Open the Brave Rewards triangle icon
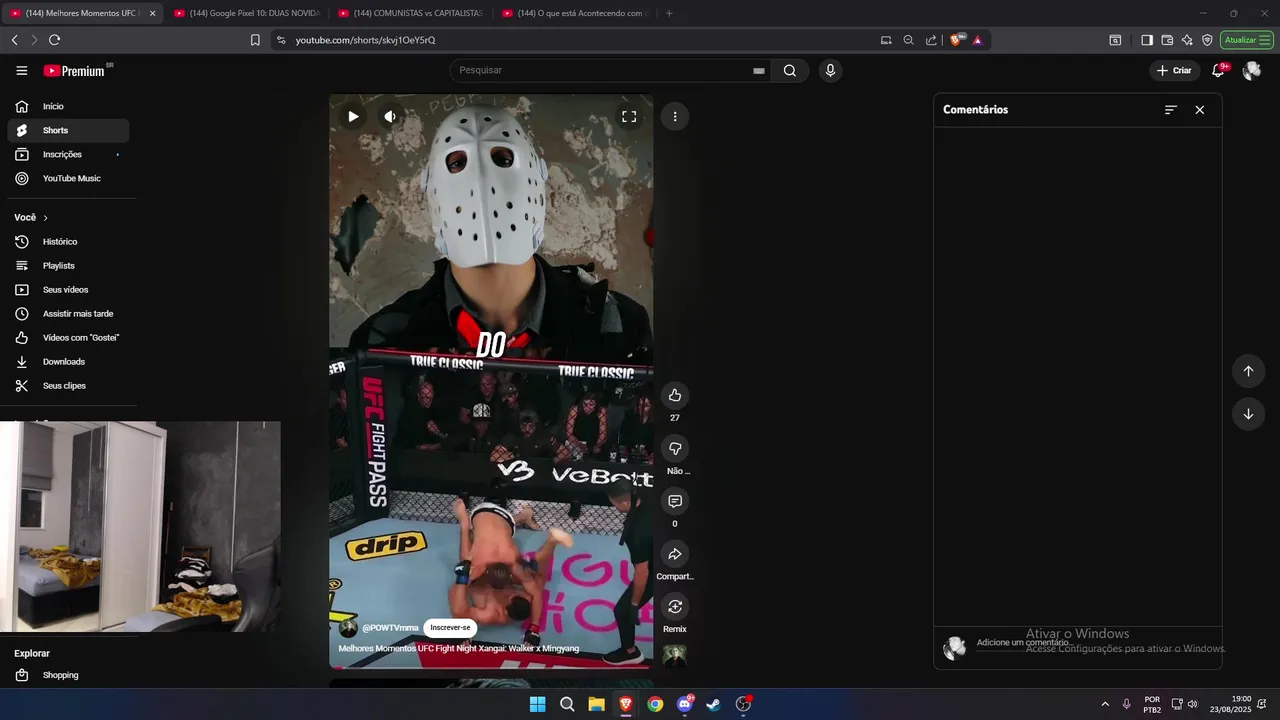This screenshot has height=720, width=1280. point(977,40)
